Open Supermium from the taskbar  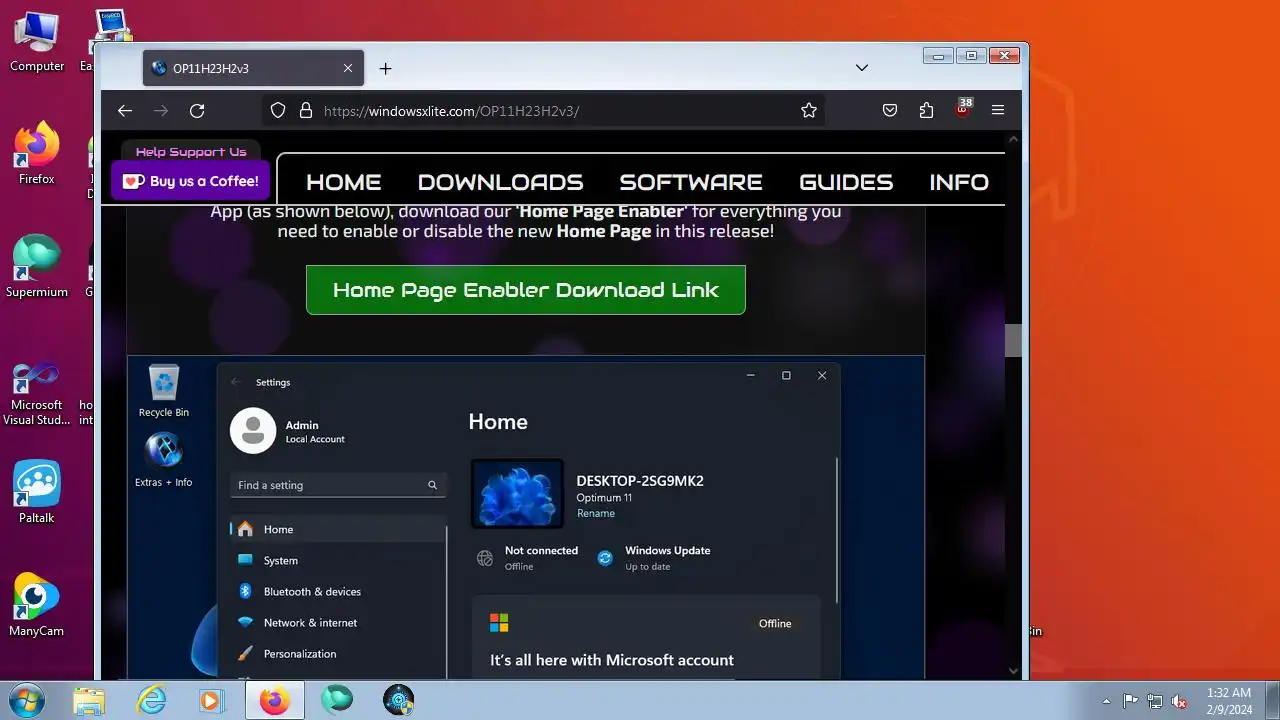pyautogui.click(x=337, y=700)
